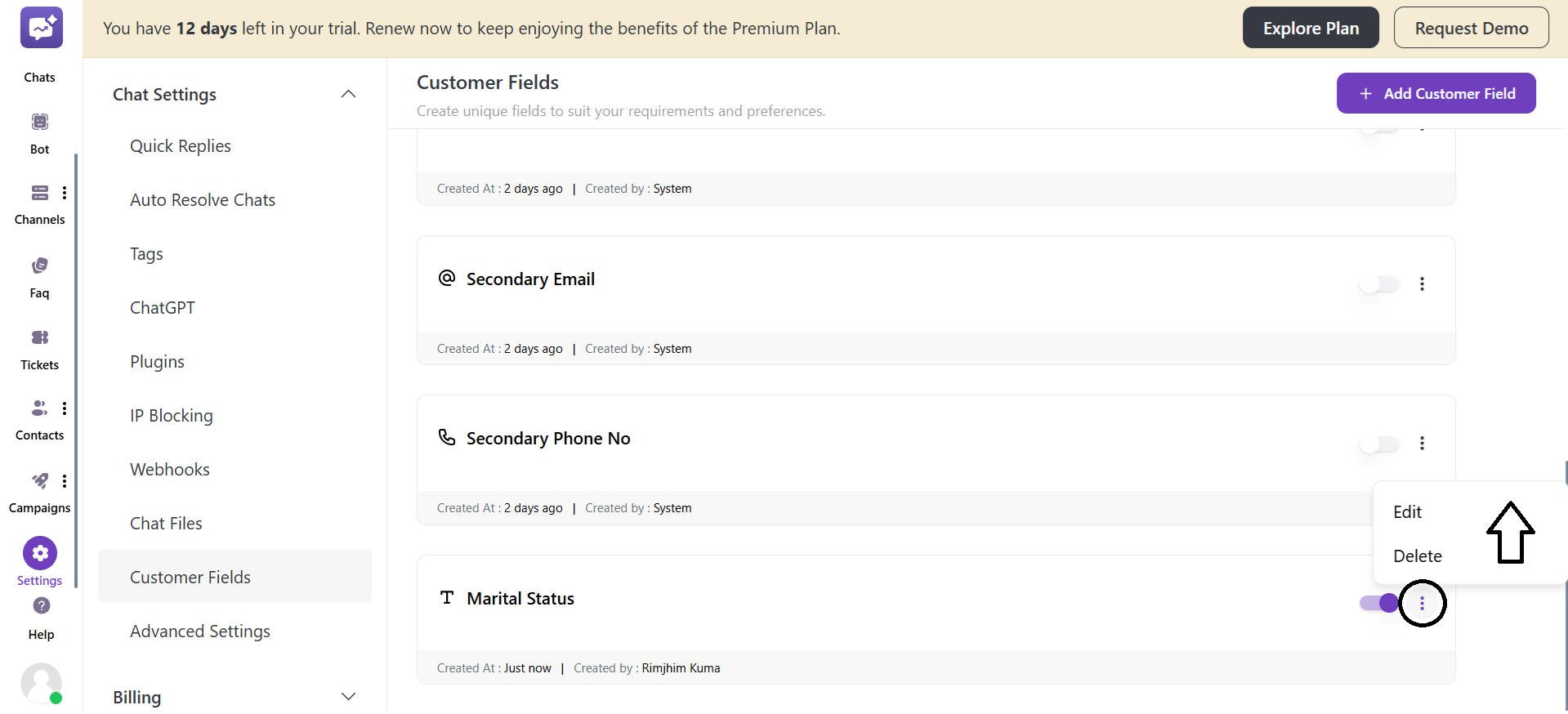Click the Explore Plan button
Screen dimensions: 1568x714
pyautogui.click(x=1311, y=27)
